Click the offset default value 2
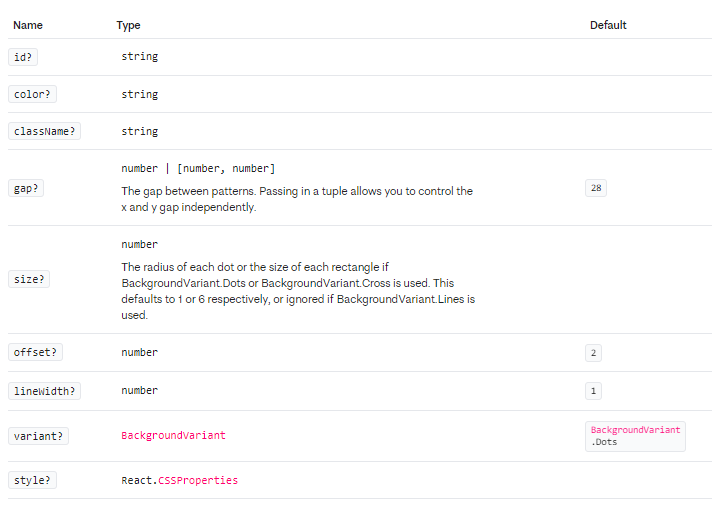 [x=593, y=353]
